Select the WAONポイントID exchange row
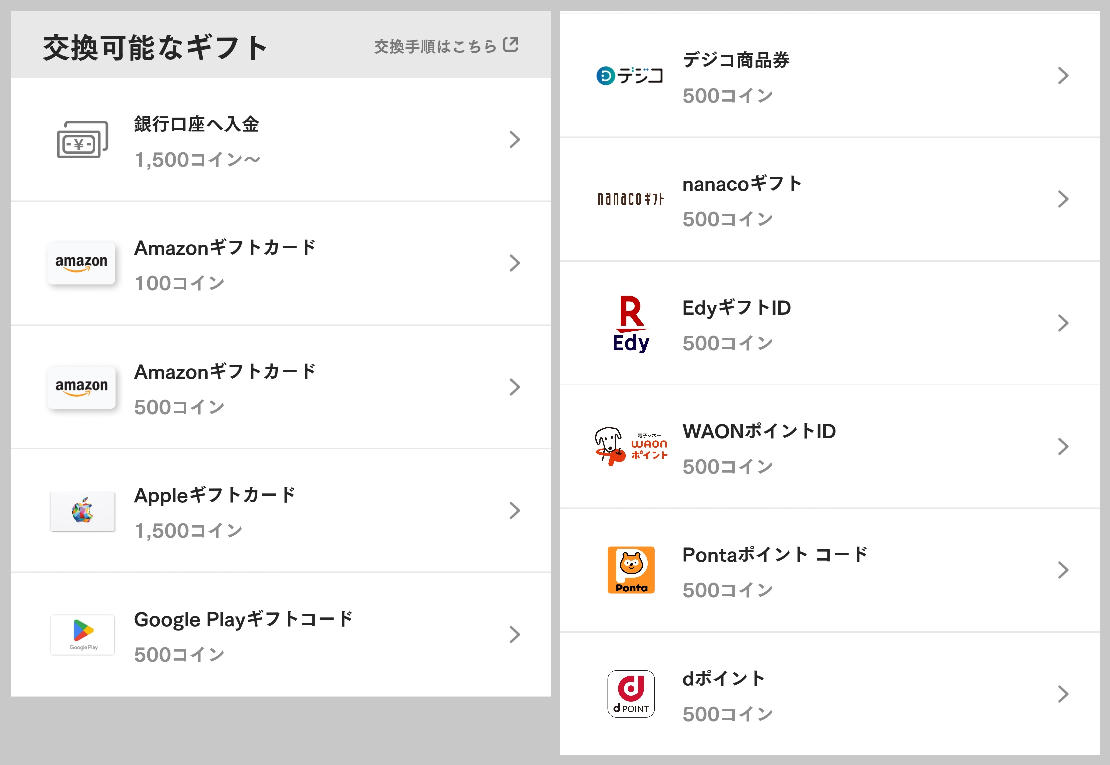 click(830, 446)
